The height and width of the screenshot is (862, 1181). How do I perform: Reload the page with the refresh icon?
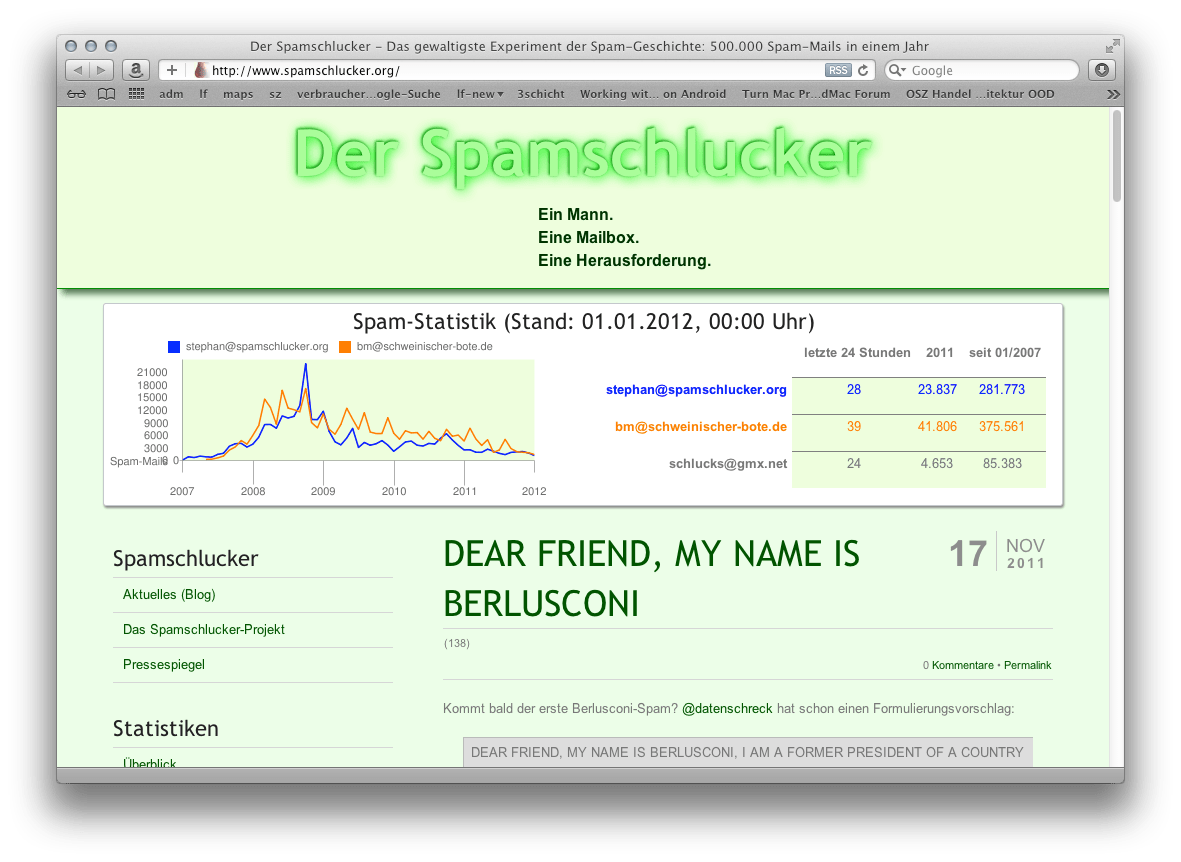click(x=863, y=70)
